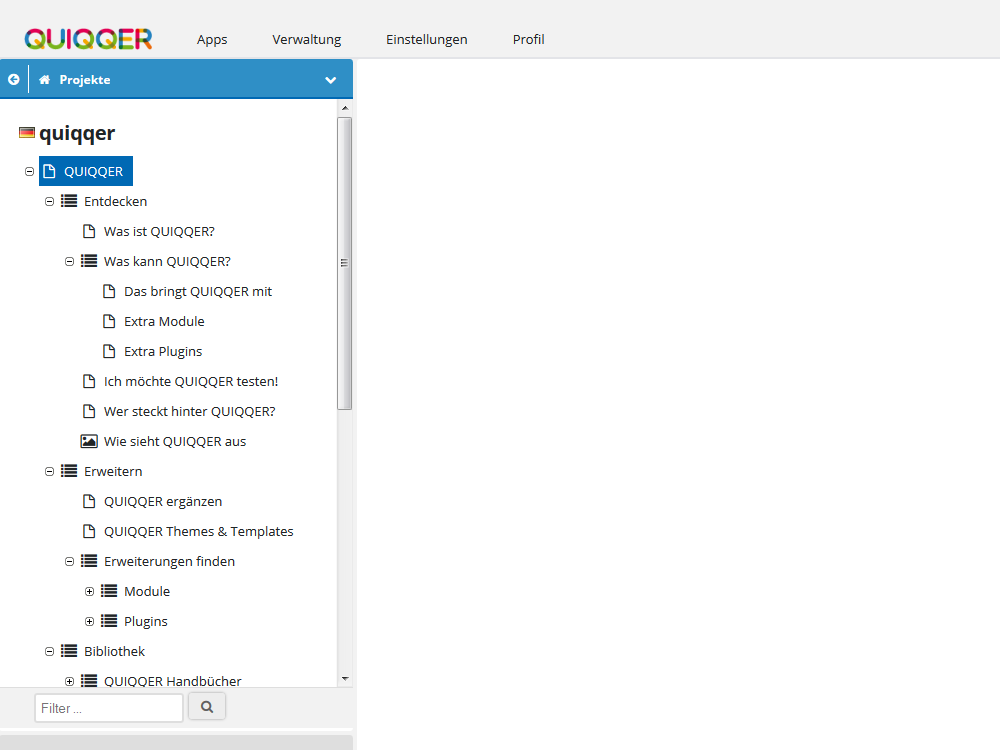Screen dimensions: 1000x750
Task: Expand the QUIQQER Handbücher branch
Action: pos(70,681)
